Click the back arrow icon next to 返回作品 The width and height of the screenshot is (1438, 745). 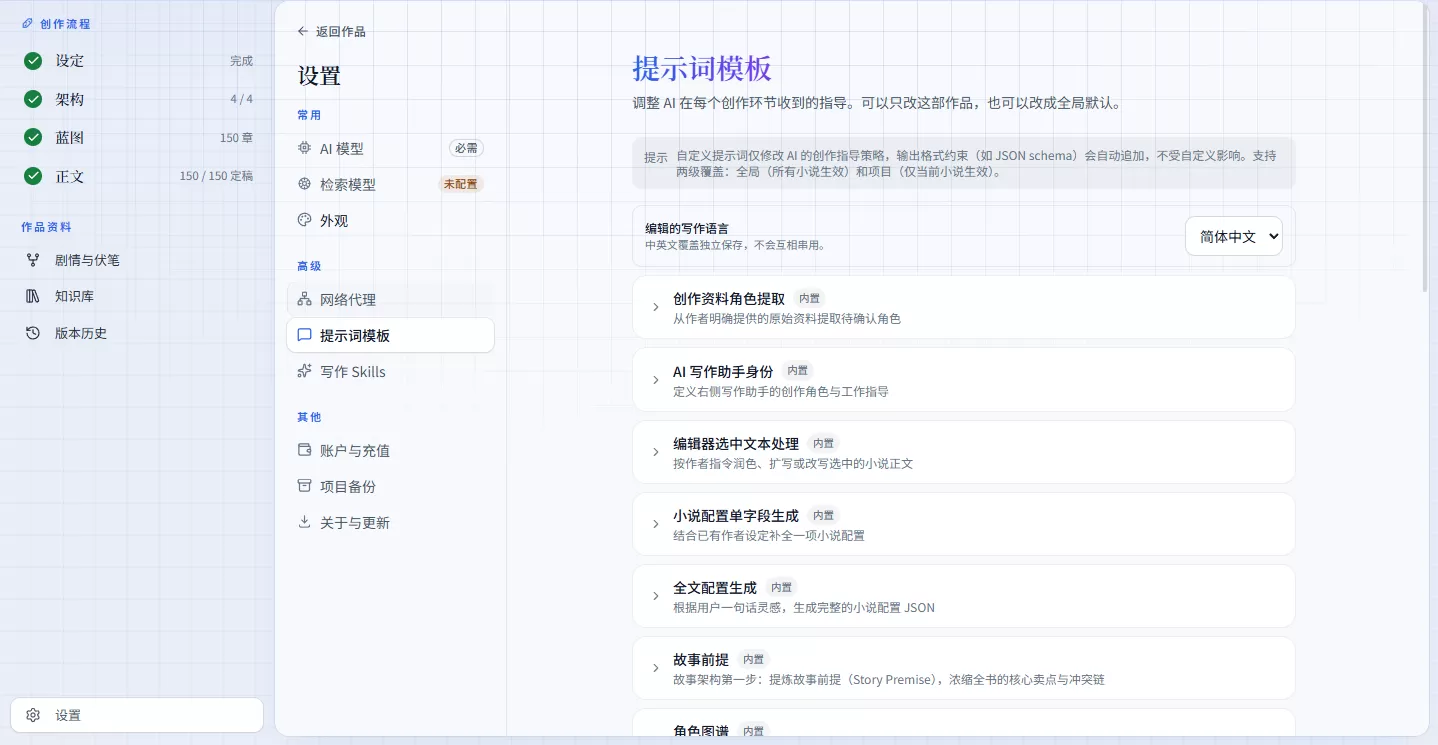pos(303,31)
